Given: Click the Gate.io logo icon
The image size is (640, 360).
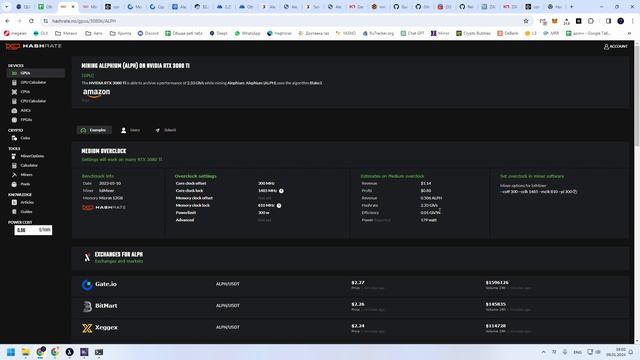Looking at the screenshot, I should 87,284.
